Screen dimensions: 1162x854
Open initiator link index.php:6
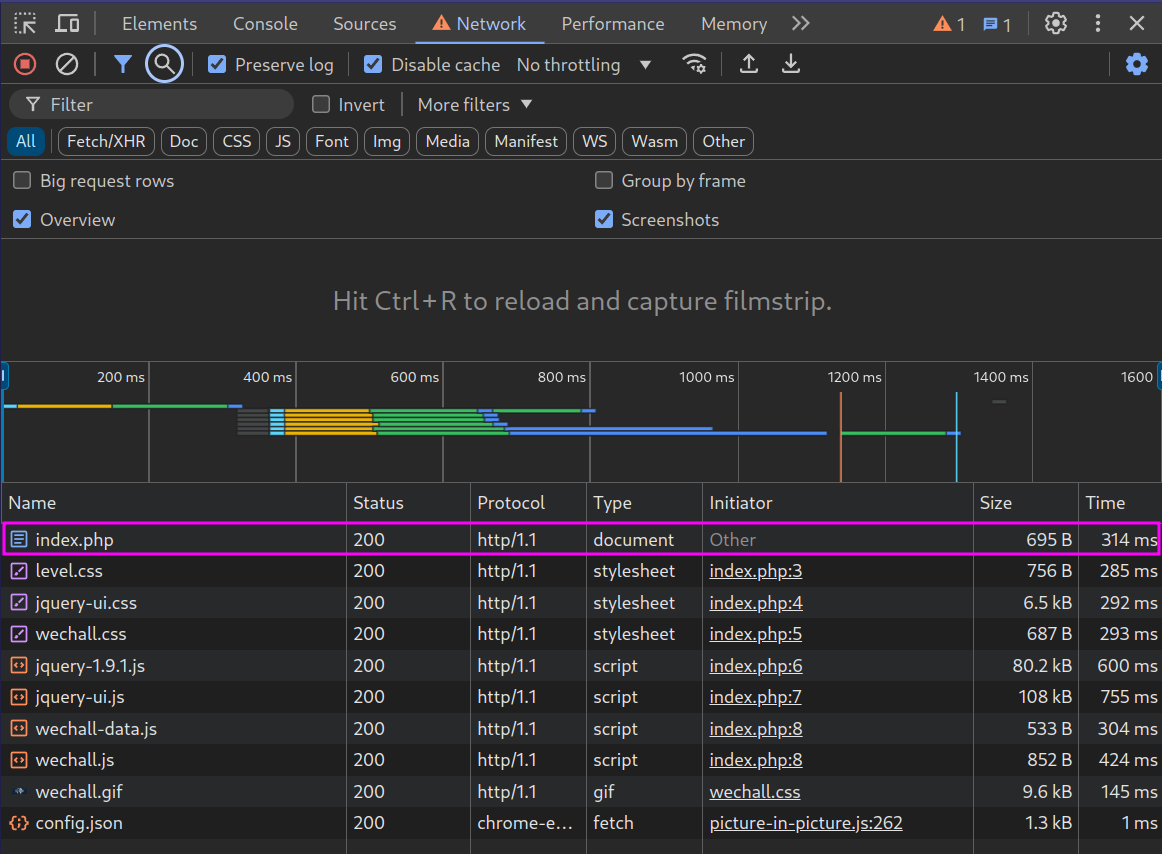(x=755, y=666)
